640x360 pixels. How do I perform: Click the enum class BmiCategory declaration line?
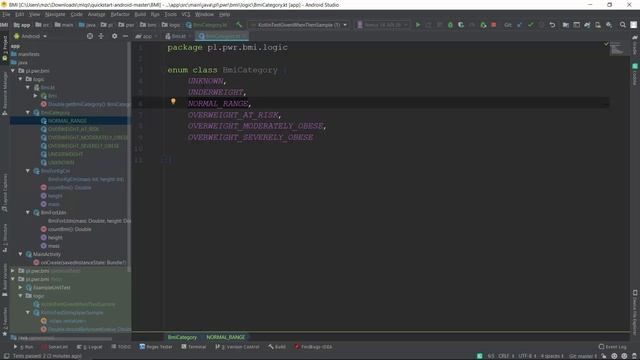[x=226, y=70]
